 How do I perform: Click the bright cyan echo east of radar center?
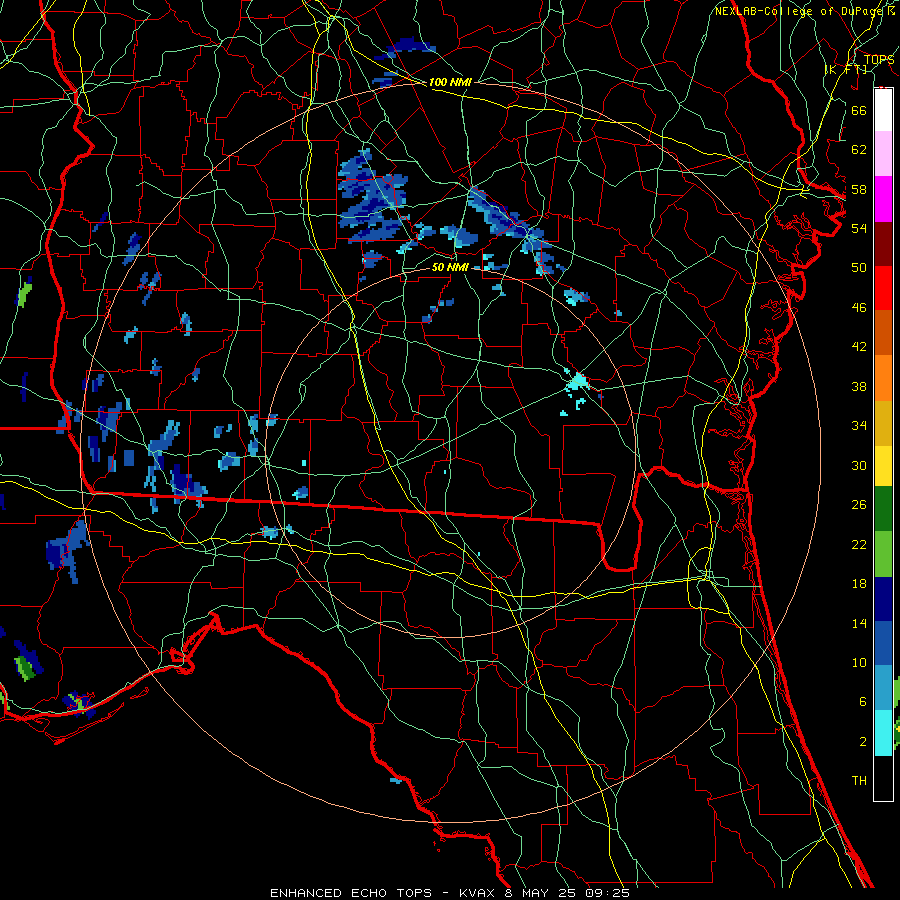click(x=577, y=382)
